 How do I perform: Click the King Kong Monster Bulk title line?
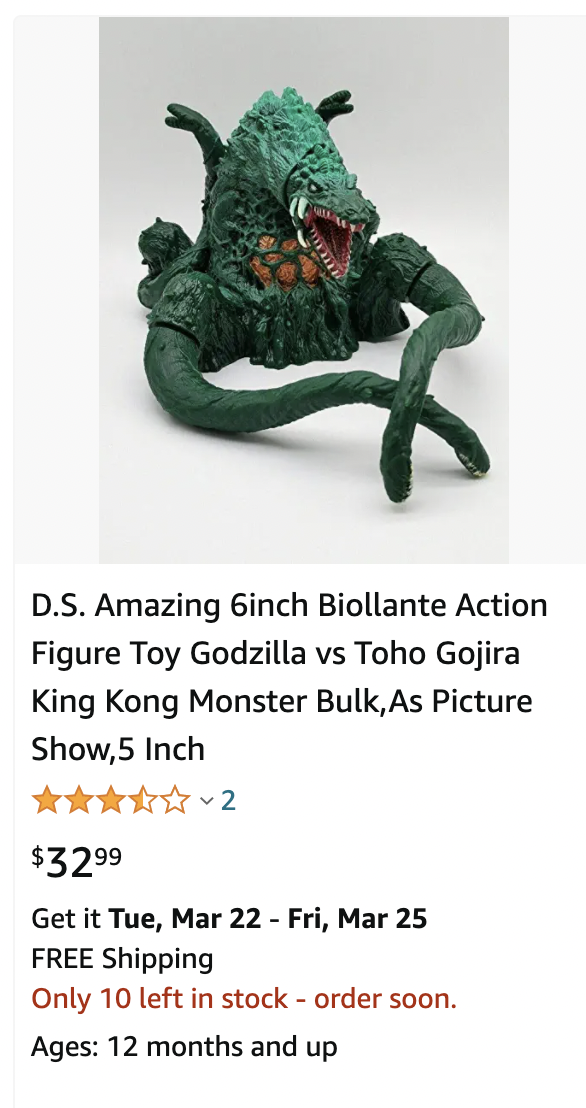(282, 701)
